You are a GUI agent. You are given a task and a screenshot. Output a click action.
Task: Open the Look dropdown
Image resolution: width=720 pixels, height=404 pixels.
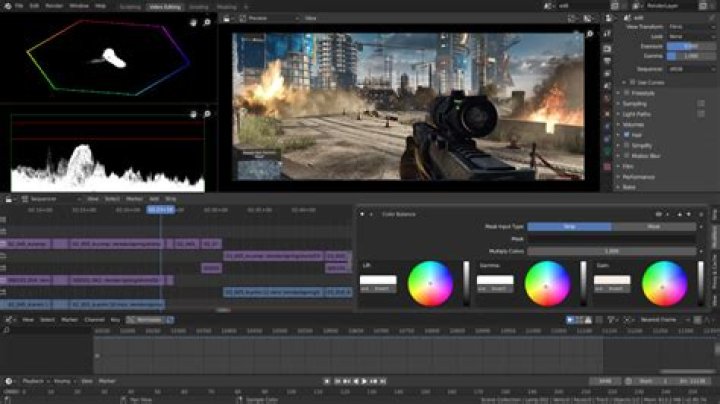tap(691, 36)
